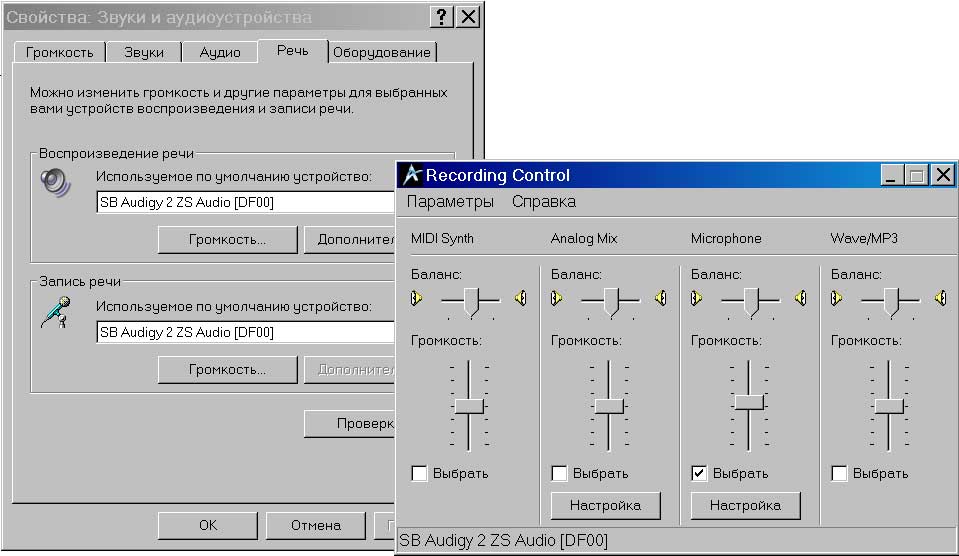Viewport: 959px width, 556px height.
Task: Click left speaker balance icon under MIDI Synth
Action: point(418,298)
